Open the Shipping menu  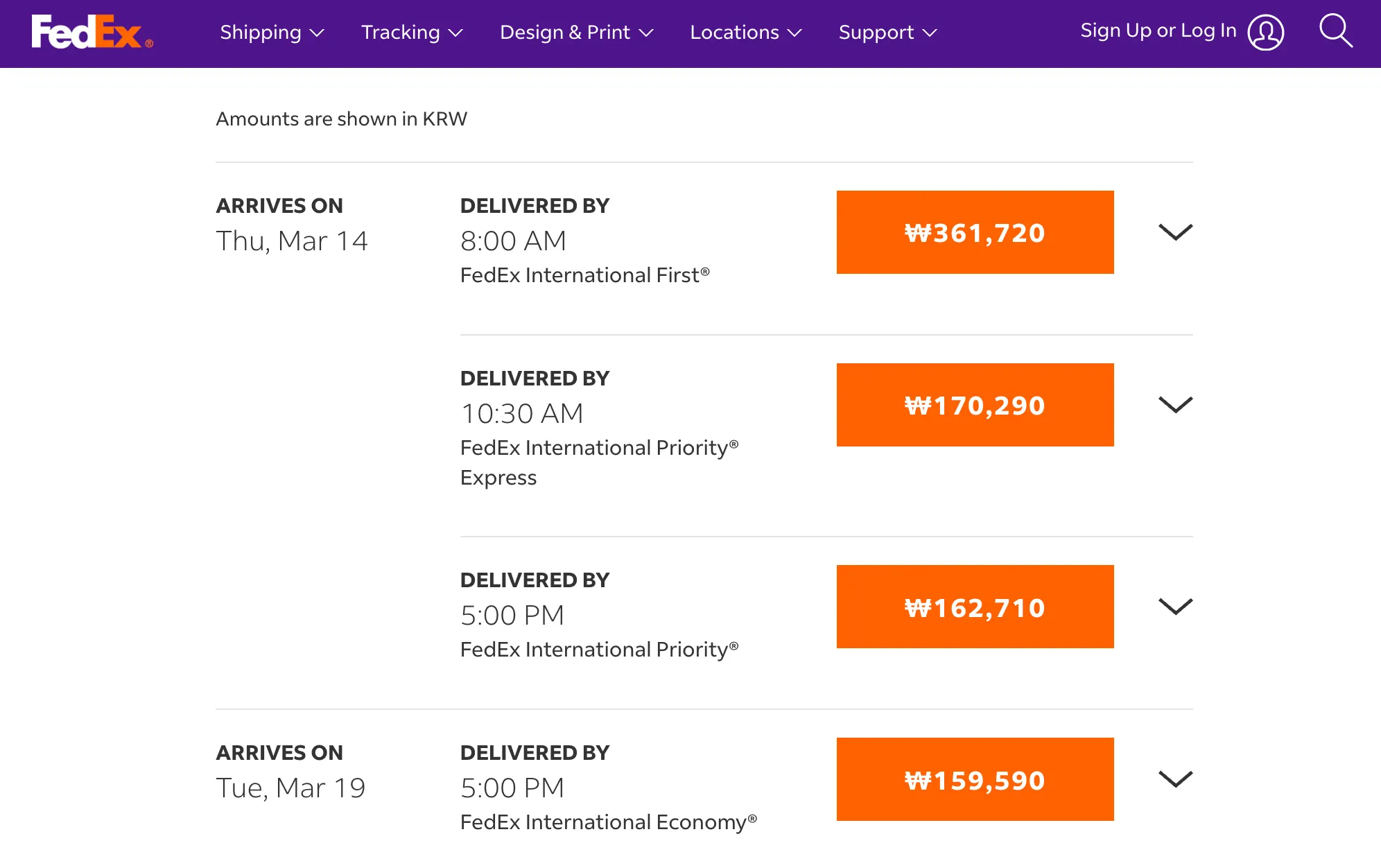pos(261,32)
